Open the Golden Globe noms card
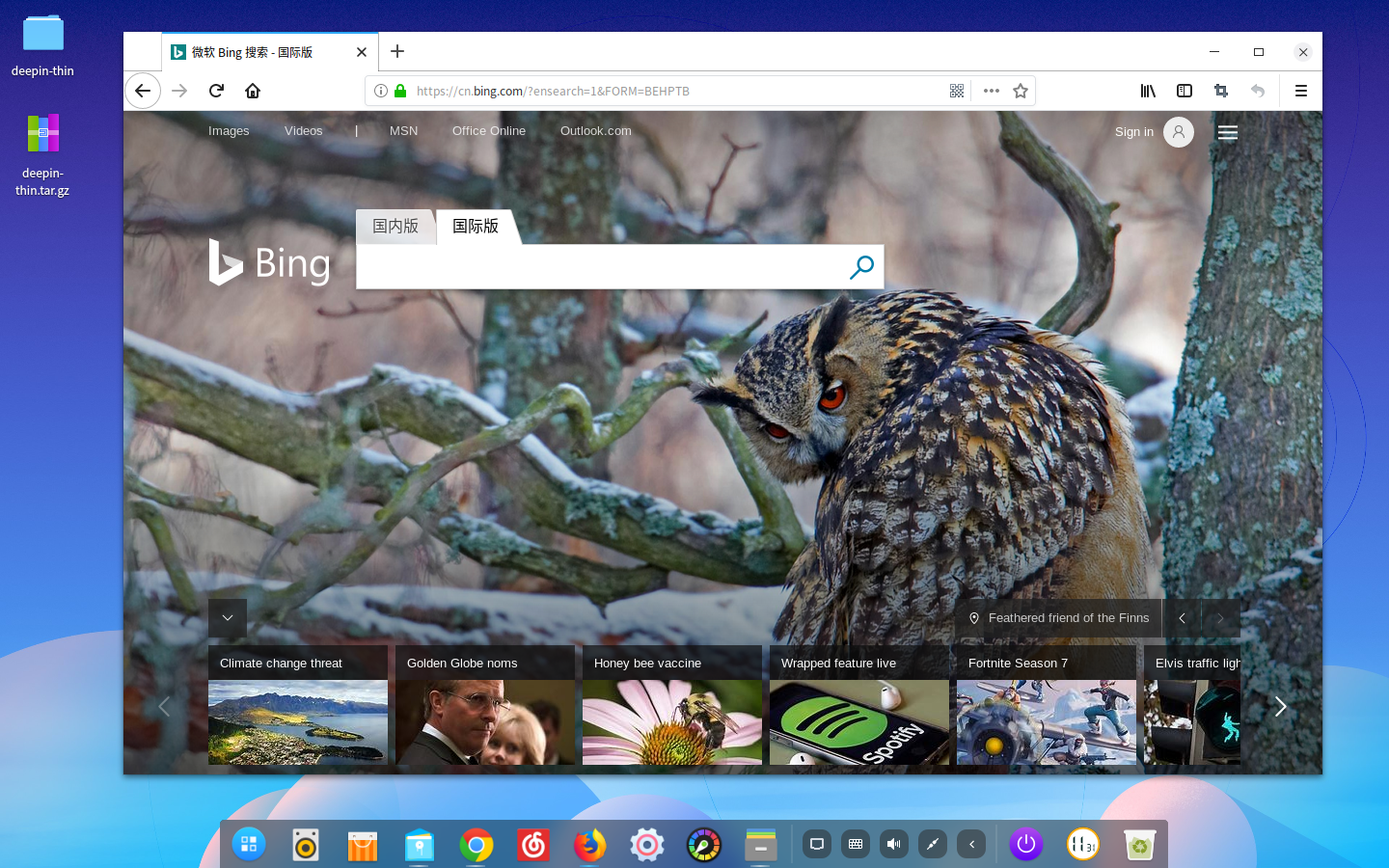The height and width of the screenshot is (868, 1389). tap(485, 705)
